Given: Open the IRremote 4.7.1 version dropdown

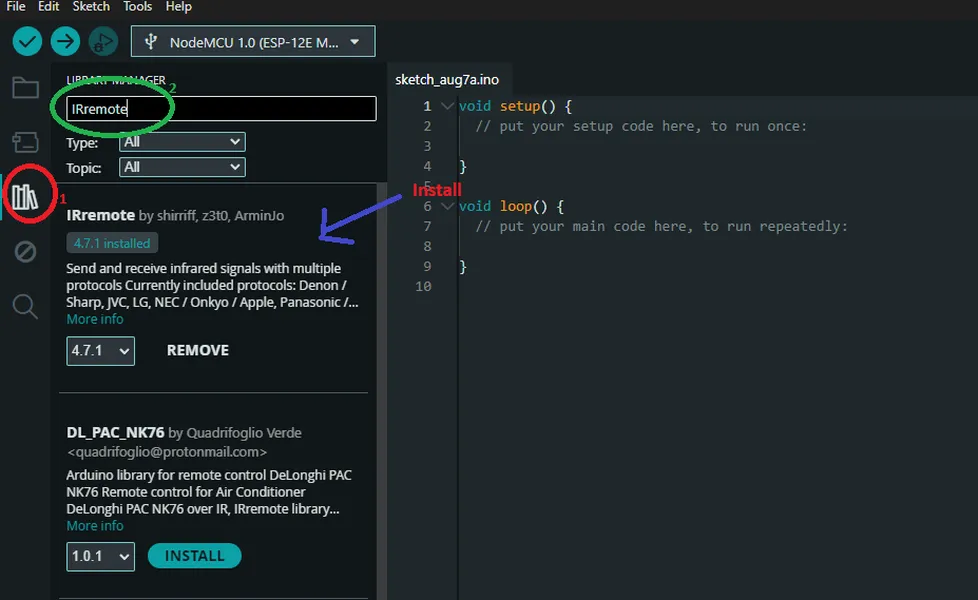Looking at the screenshot, I should [100, 351].
